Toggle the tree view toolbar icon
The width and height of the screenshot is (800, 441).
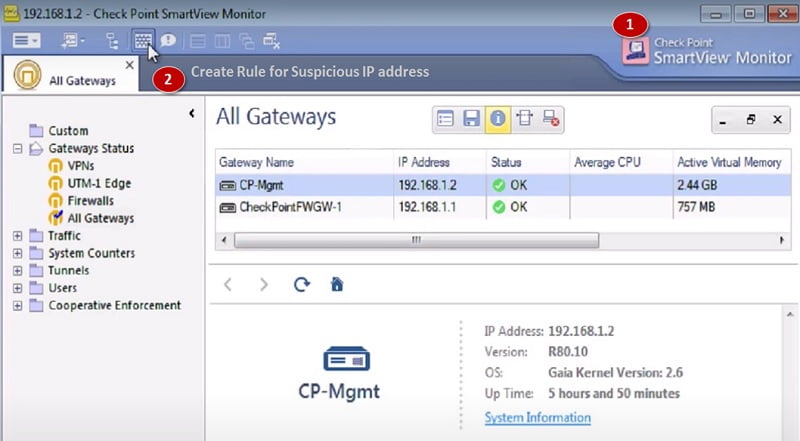pos(112,41)
